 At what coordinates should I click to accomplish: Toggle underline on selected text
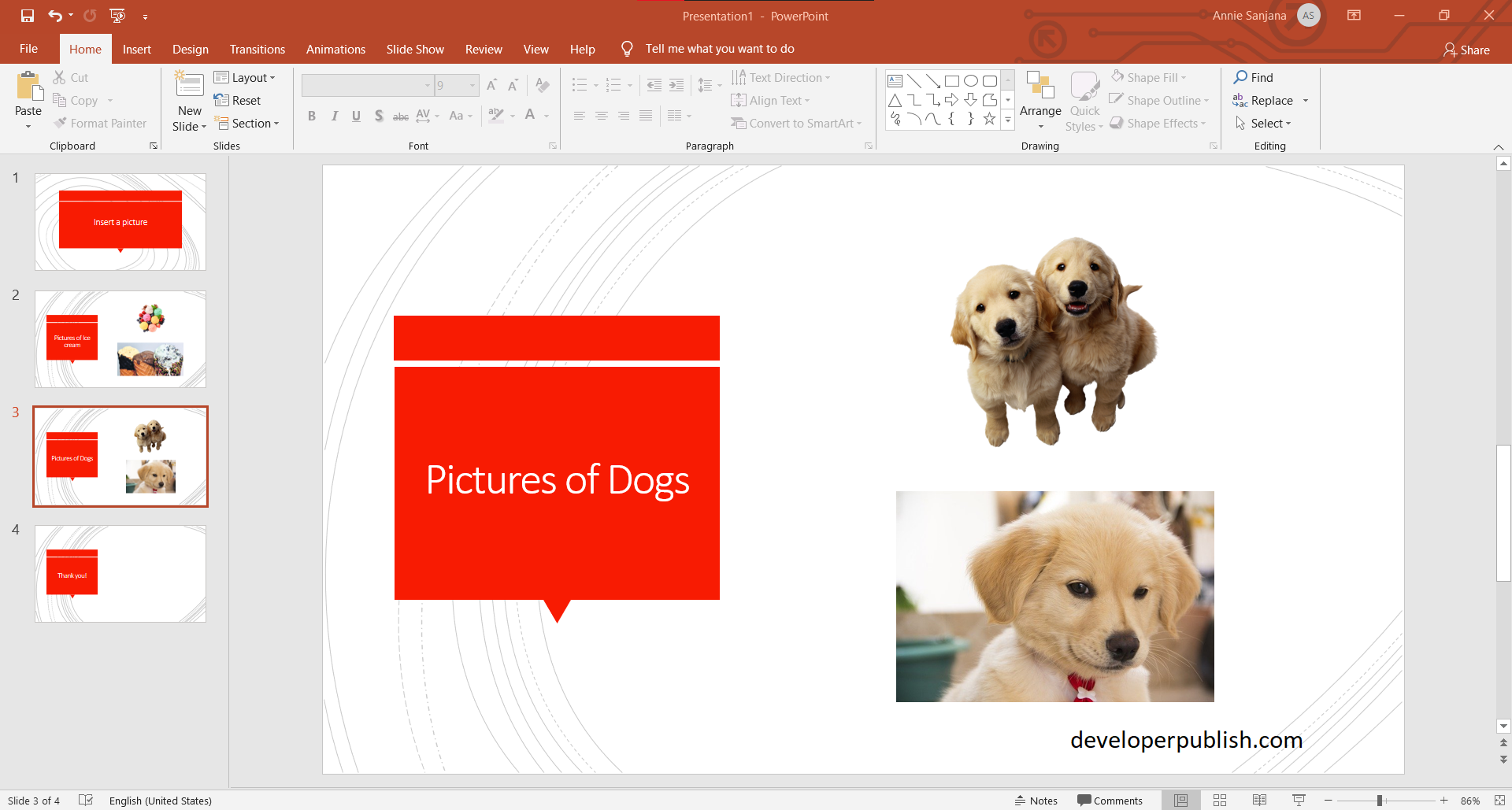pos(356,116)
